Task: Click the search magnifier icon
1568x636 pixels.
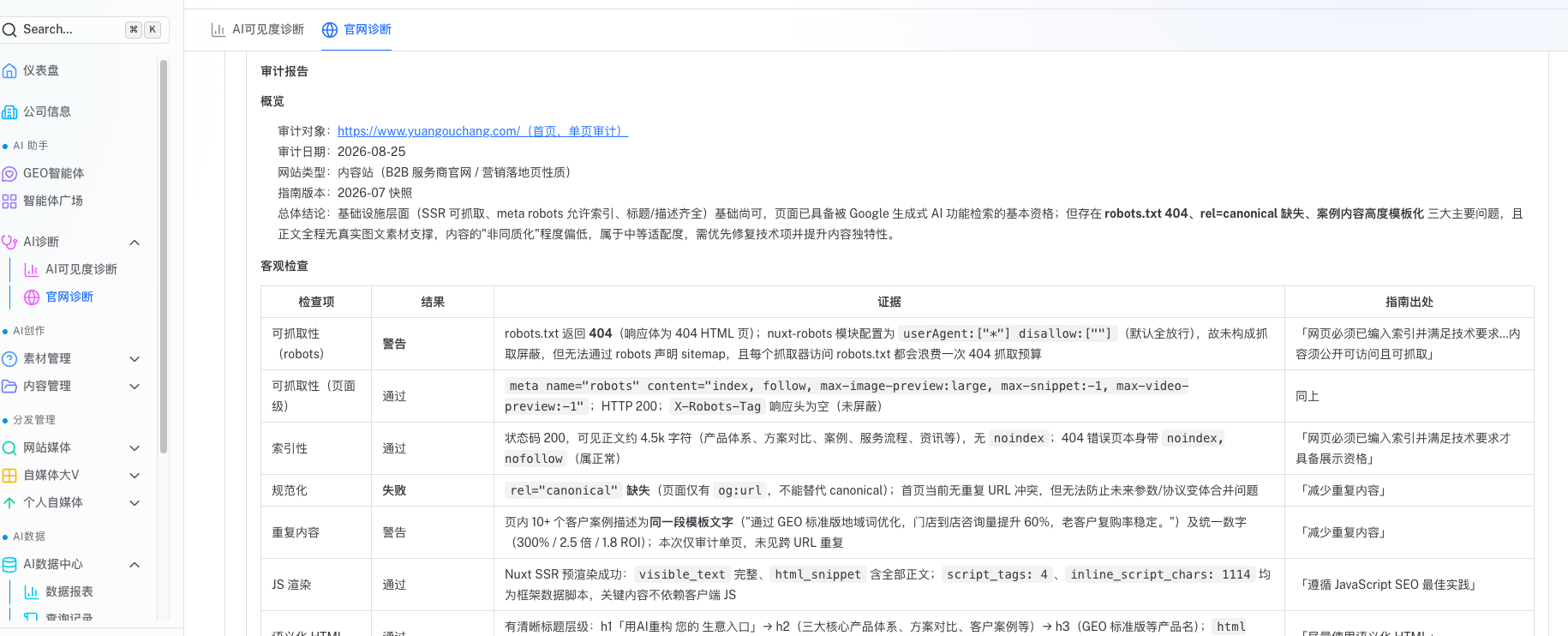Action: pos(9,30)
